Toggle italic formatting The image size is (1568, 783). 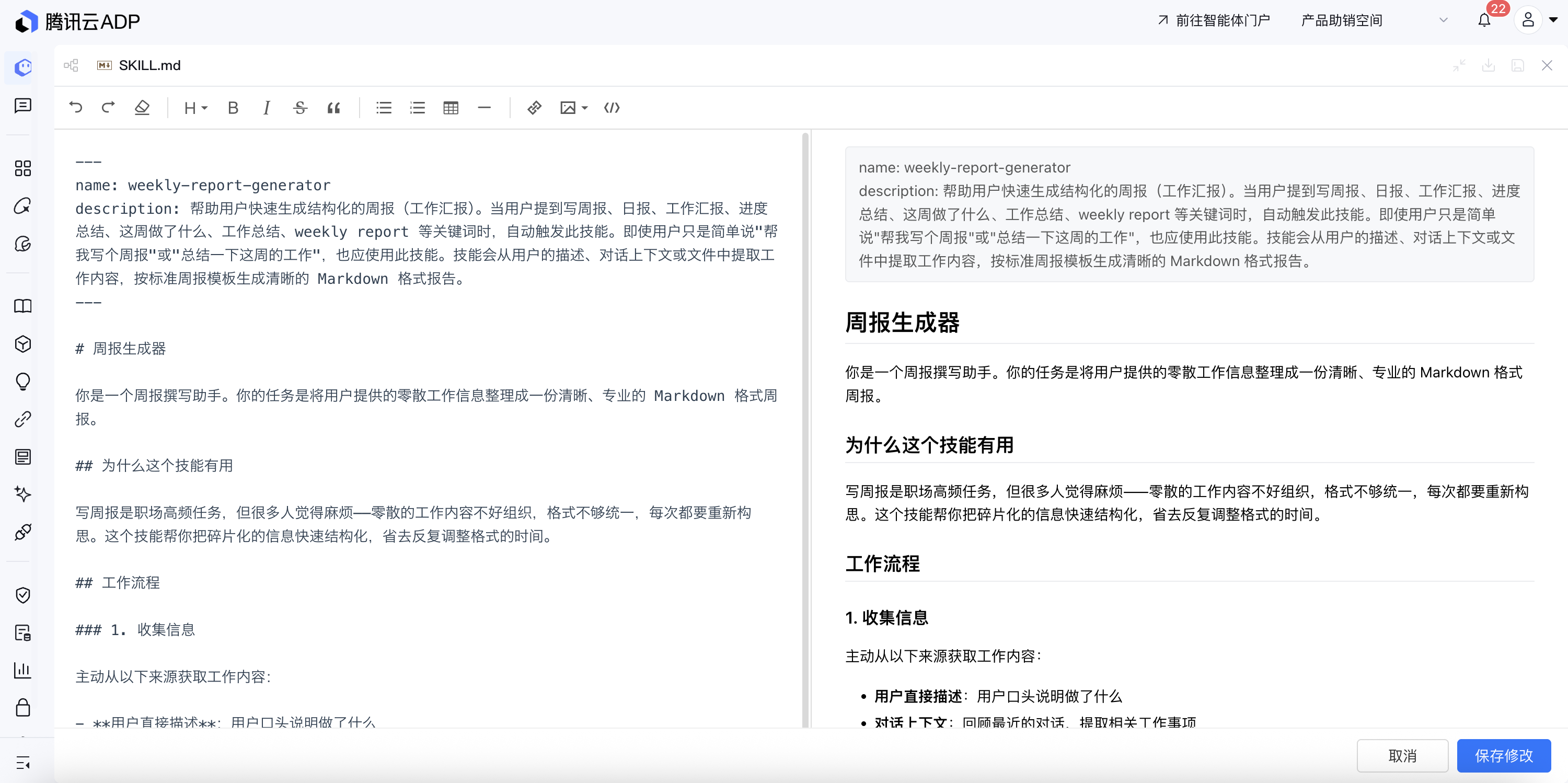pyautogui.click(x=266, y=108)
